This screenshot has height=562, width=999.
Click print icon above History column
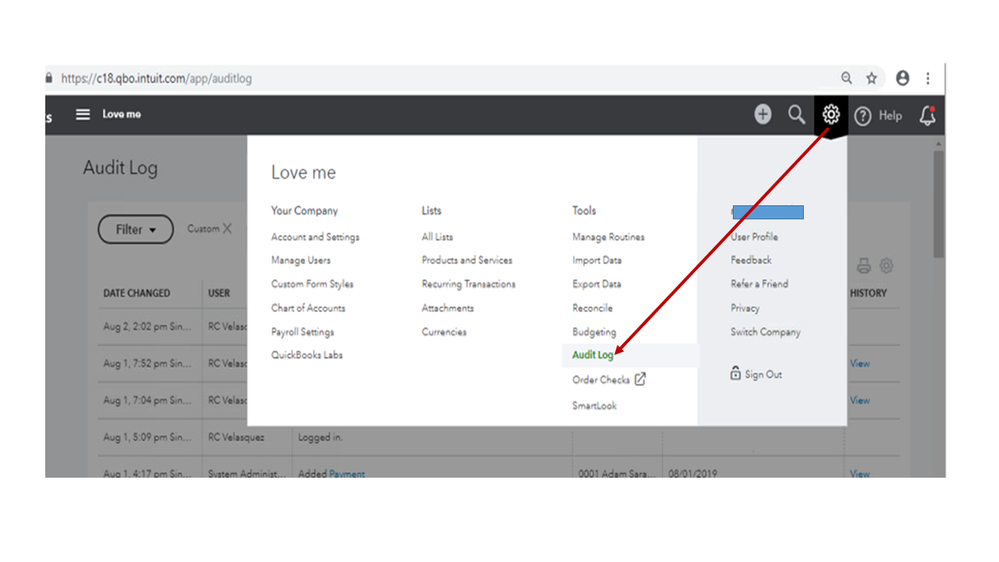(x=864, y=266)
